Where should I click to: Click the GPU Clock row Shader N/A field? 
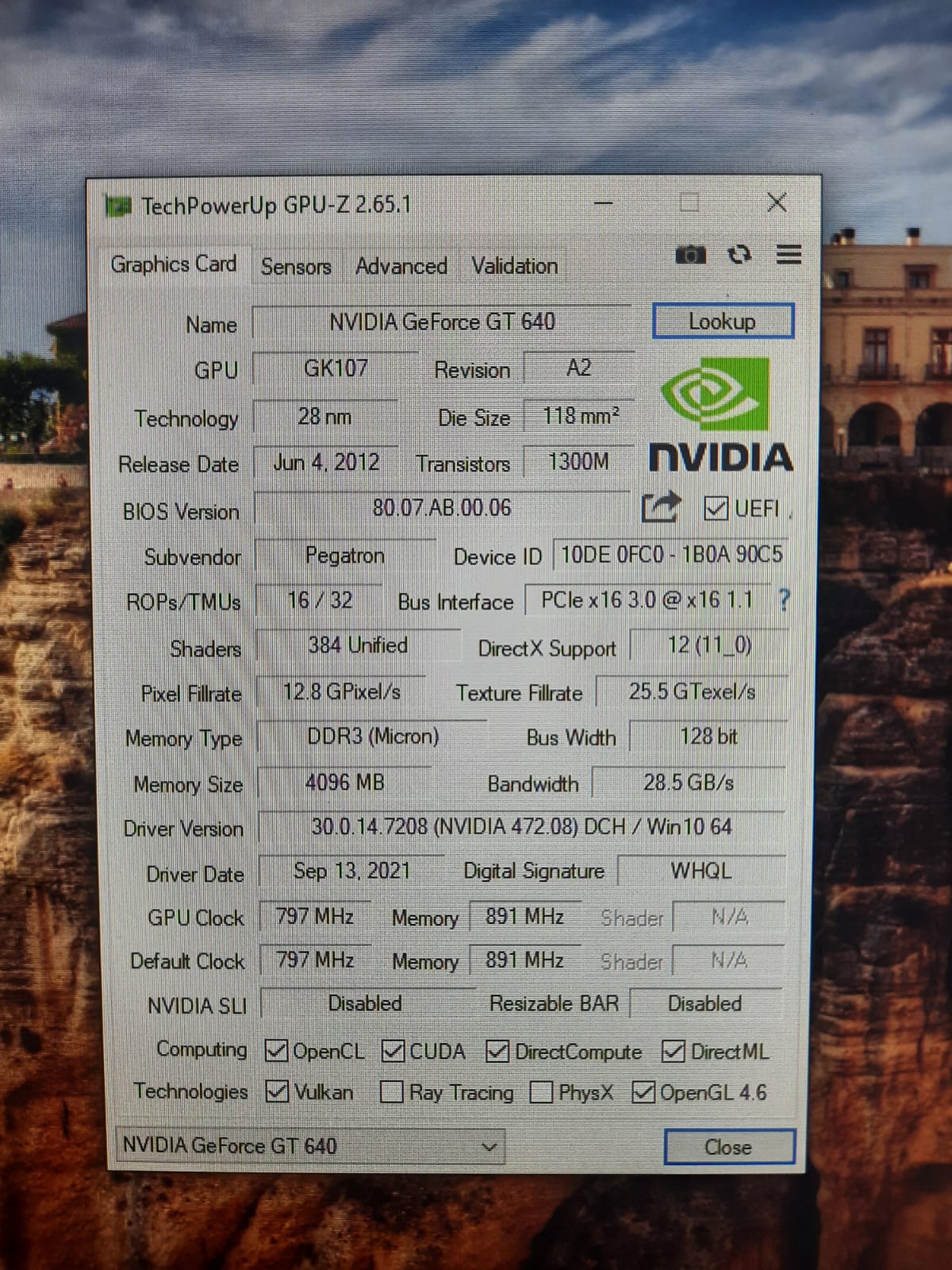729,918
